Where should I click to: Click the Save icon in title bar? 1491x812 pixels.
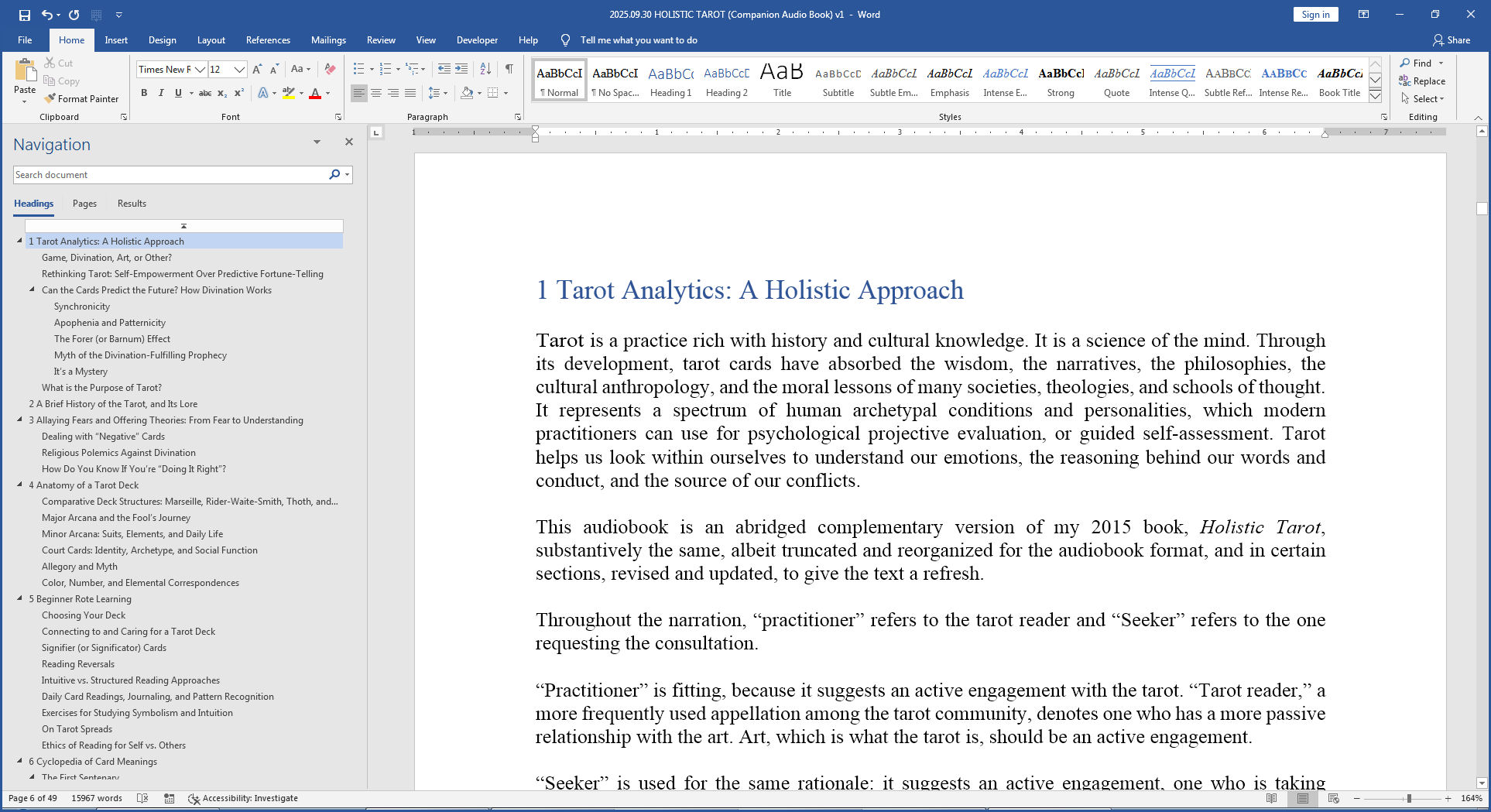pyautogui.click(x=25, y=15)
